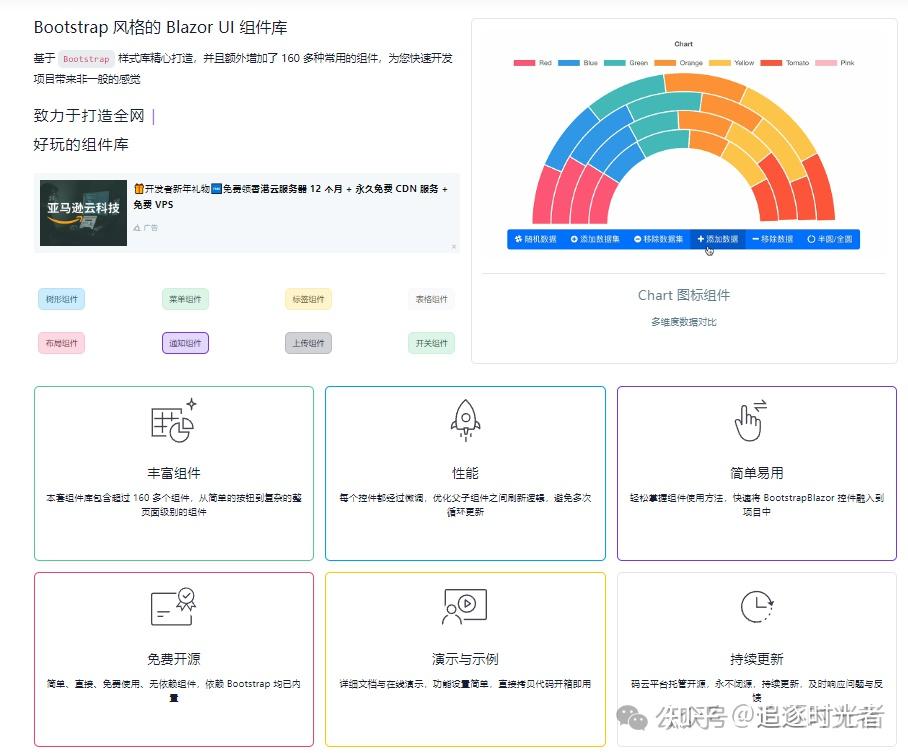Image resolution: width=908 pixels, height=753 pixels.
Task: Click the Green legend swatch on the chart
Action: (x=615, y=62)
